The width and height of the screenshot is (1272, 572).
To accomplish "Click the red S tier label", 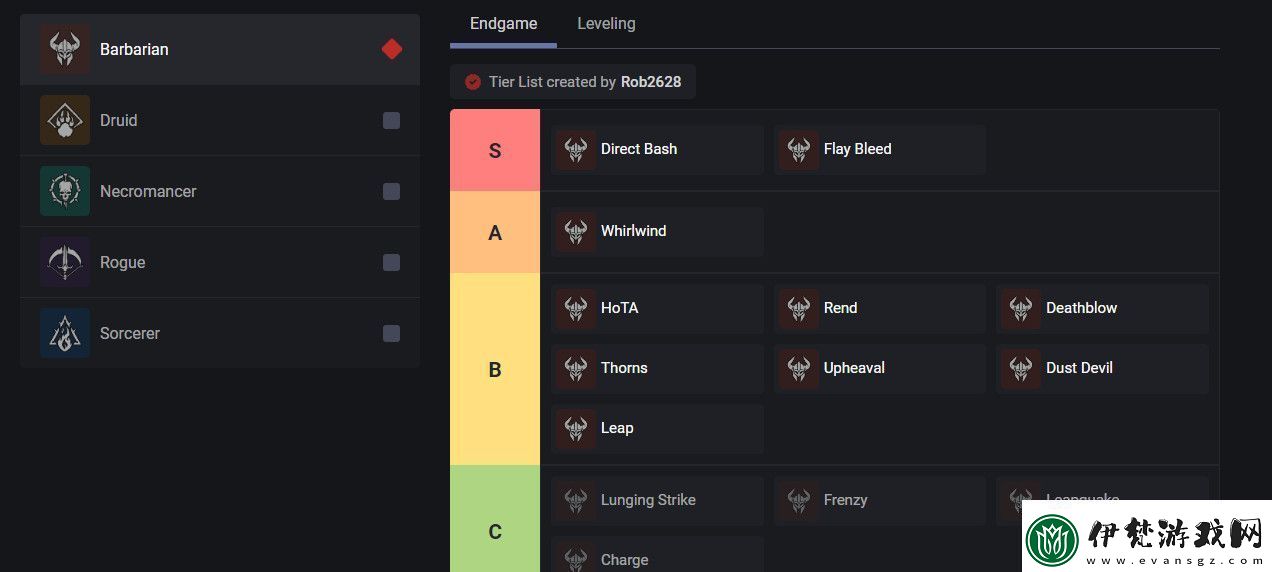I will [495, 150].
